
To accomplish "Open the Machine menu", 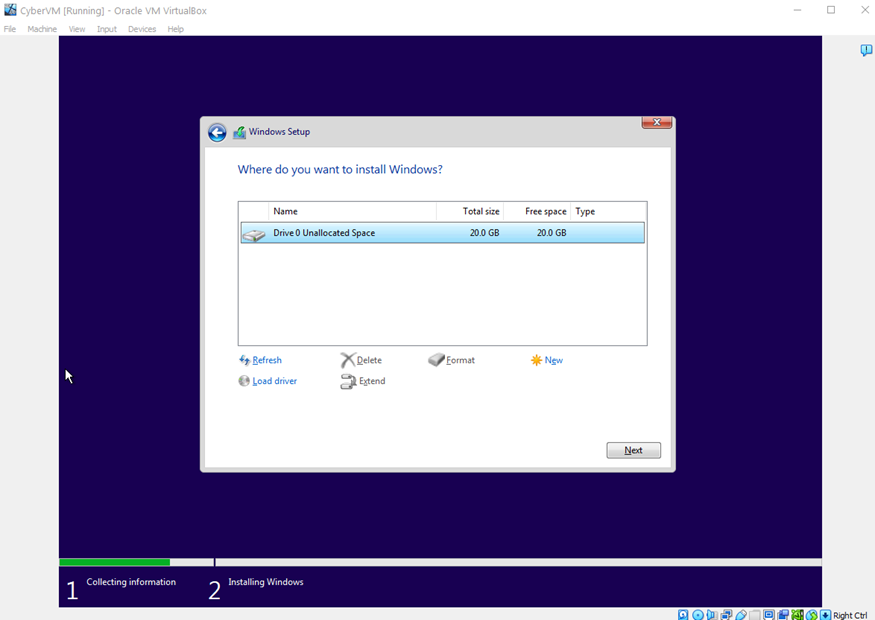I will point(42,29).
